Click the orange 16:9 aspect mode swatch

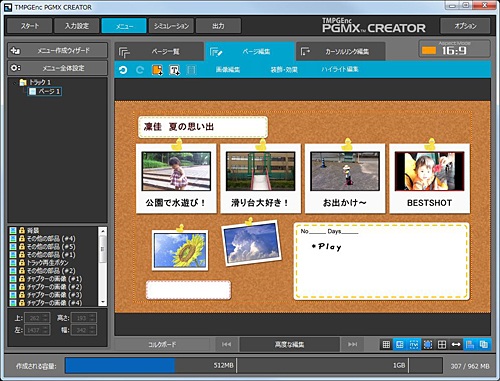point(429,50)
